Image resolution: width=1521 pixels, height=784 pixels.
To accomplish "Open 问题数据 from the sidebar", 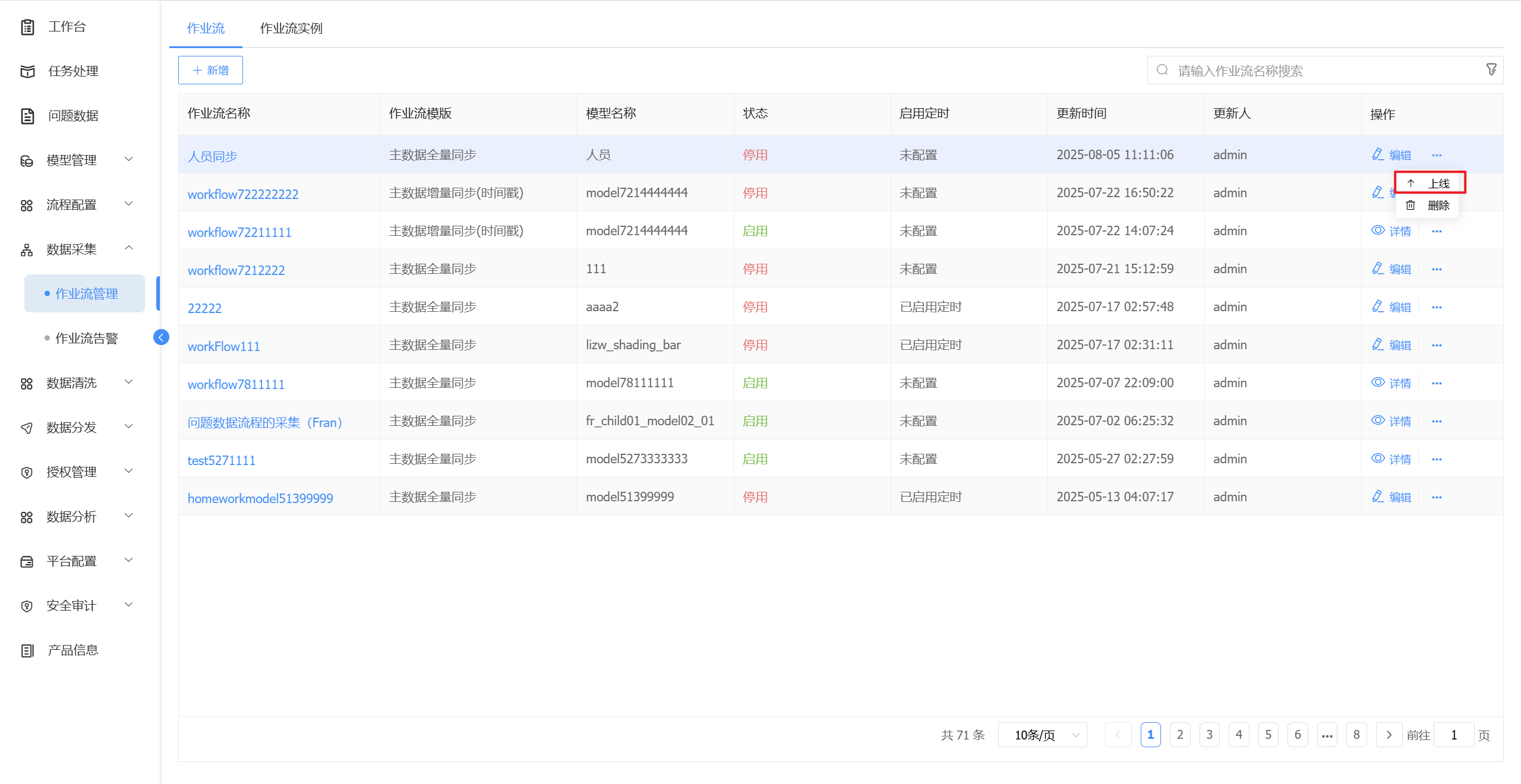I will coord(72,116).
